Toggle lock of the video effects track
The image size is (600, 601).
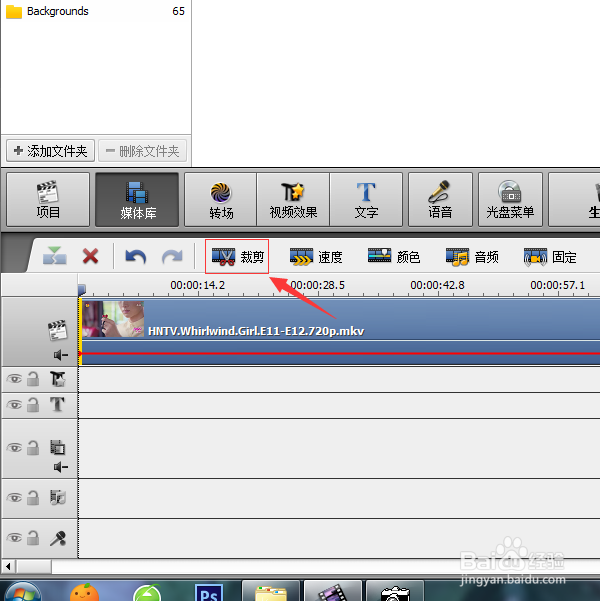click(33, 379)
